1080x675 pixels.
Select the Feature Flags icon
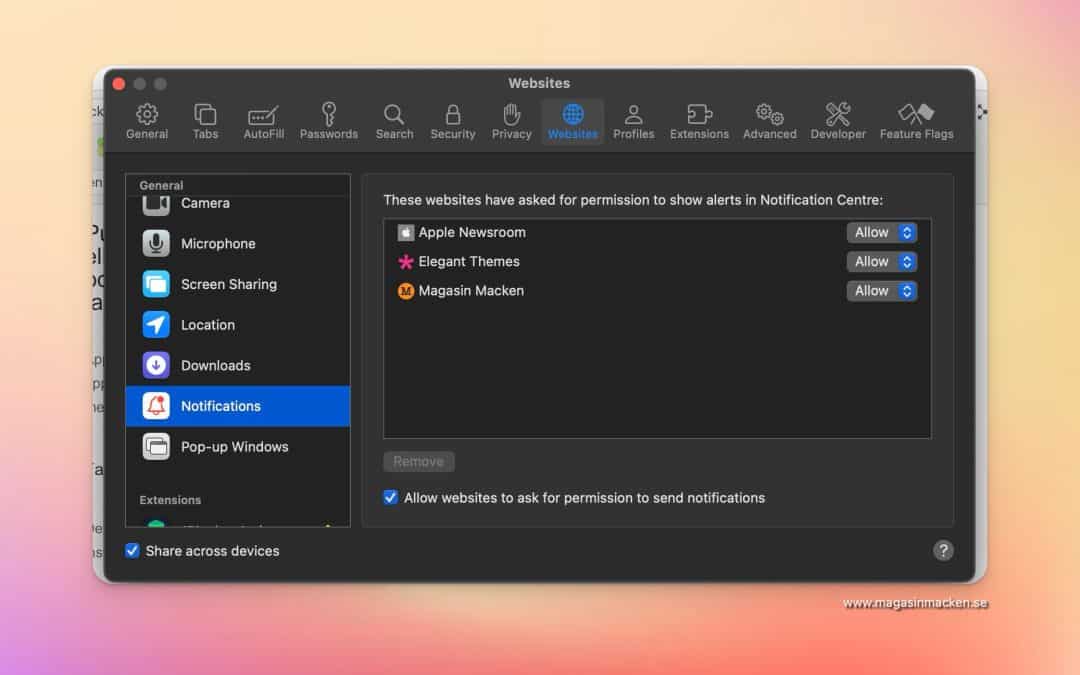(x=916, y=115)
